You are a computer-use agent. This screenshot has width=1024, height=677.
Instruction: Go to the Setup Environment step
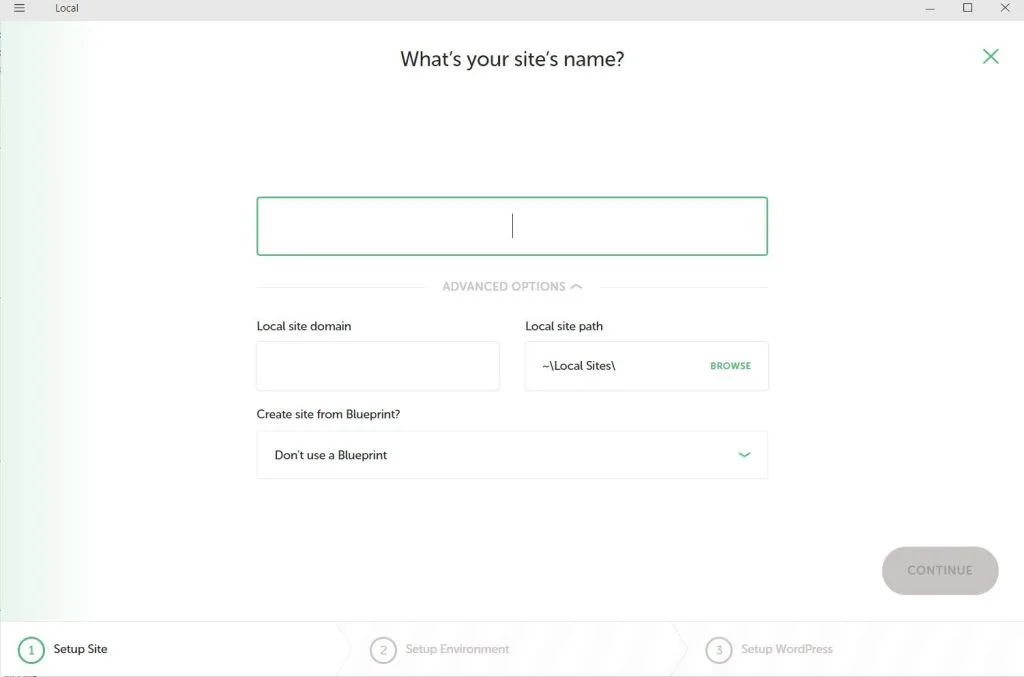tap(457, 650)
